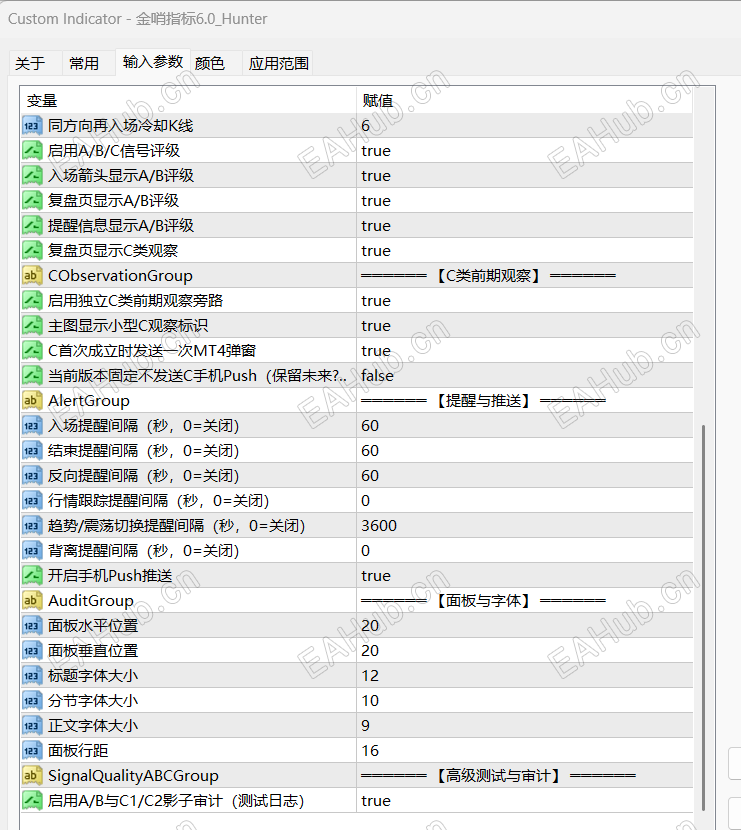Image resolution: width=741 pixels, height=830 pixels.
Task: Select the 面板水平位置 row label
Action: (93, 626)
